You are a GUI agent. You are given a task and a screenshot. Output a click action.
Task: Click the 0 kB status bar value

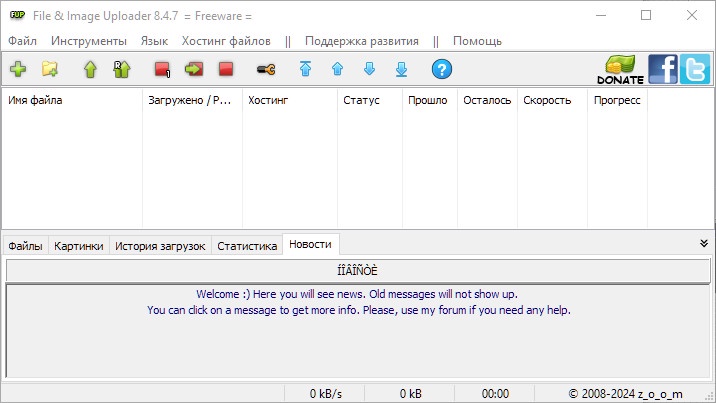[411, 393]
